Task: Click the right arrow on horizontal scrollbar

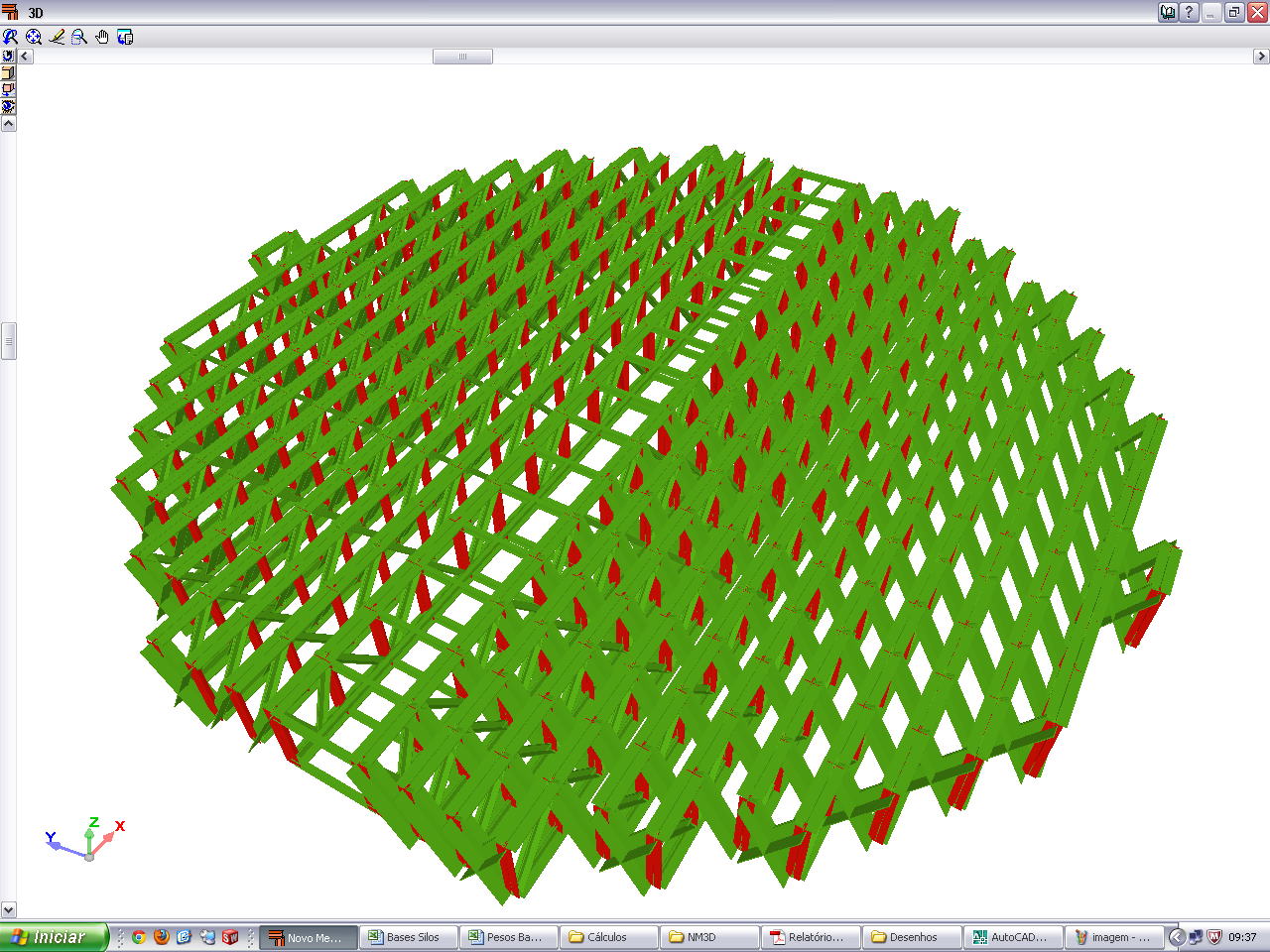Action: click(1261, 57)
